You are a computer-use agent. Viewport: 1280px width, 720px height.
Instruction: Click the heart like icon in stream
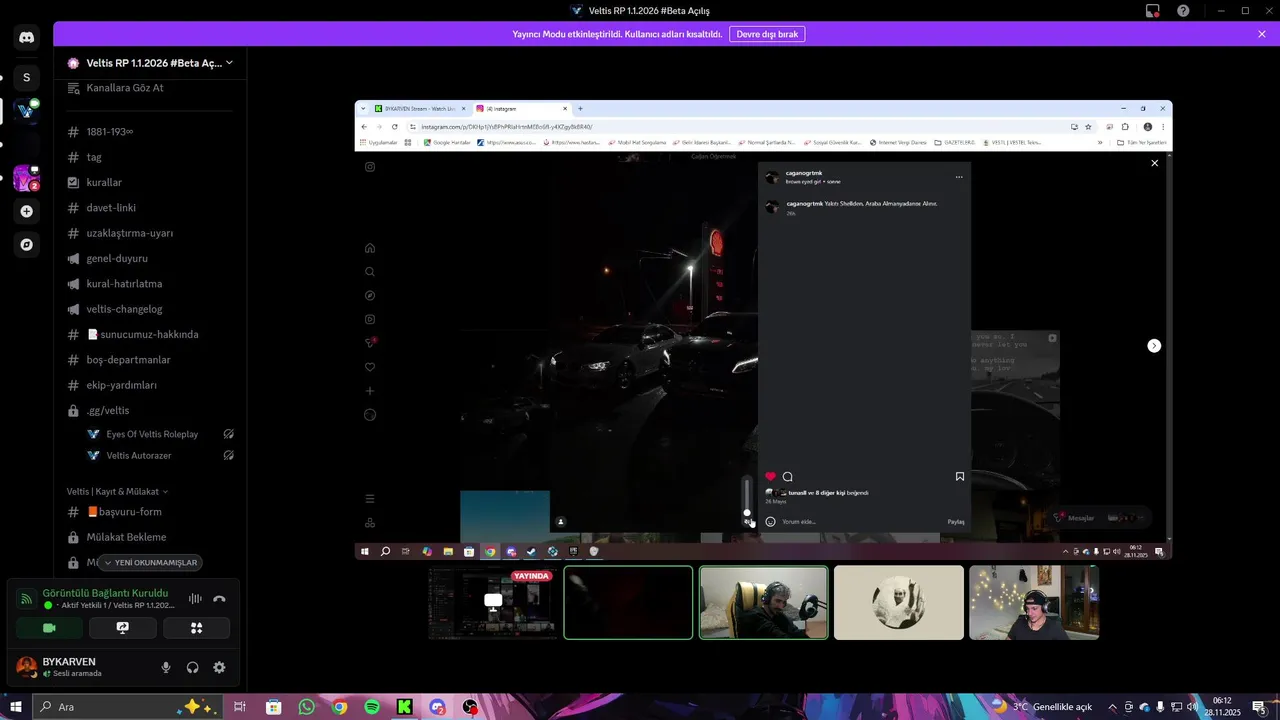click(x=770, y=477)
